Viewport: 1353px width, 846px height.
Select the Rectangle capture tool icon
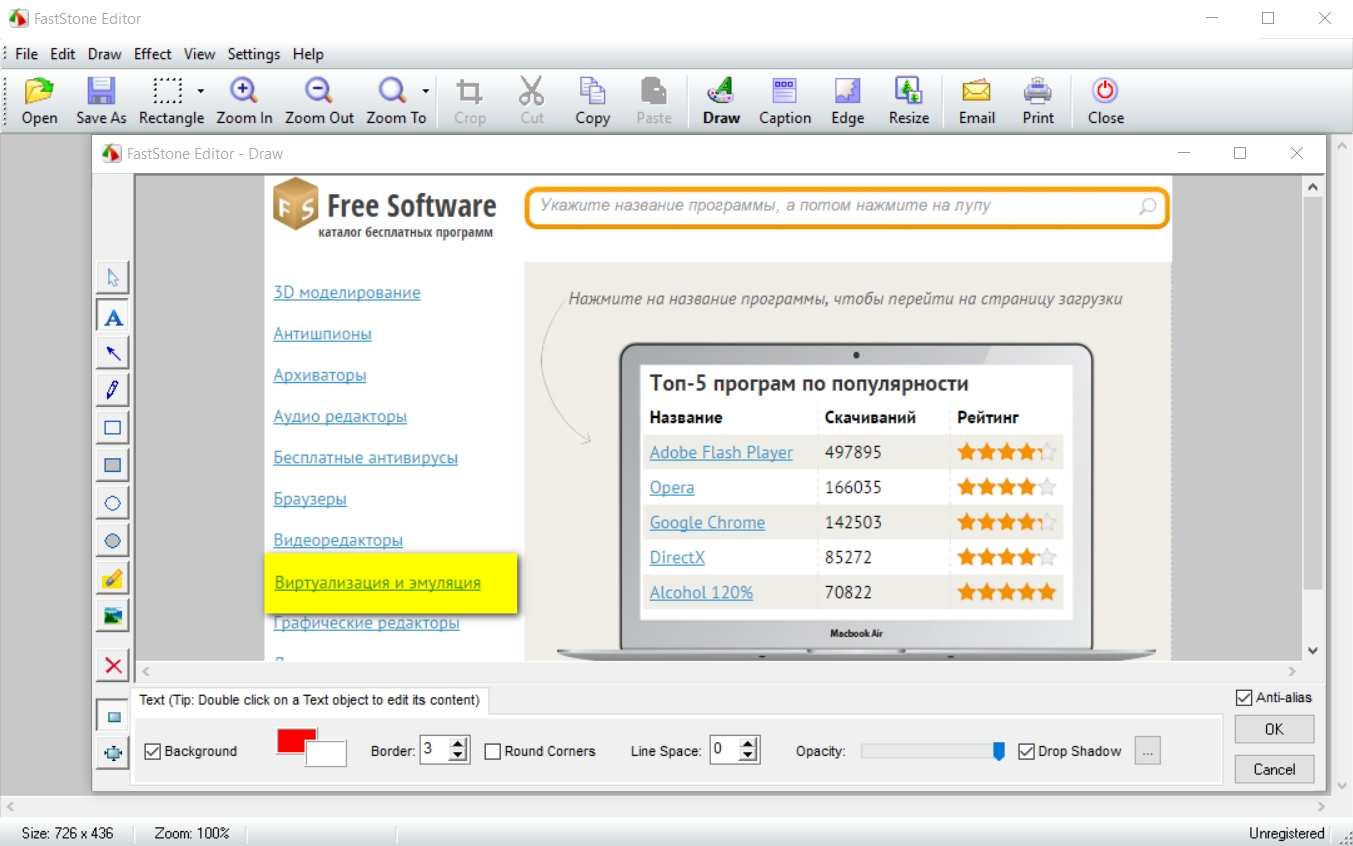[x=167, y=91]
